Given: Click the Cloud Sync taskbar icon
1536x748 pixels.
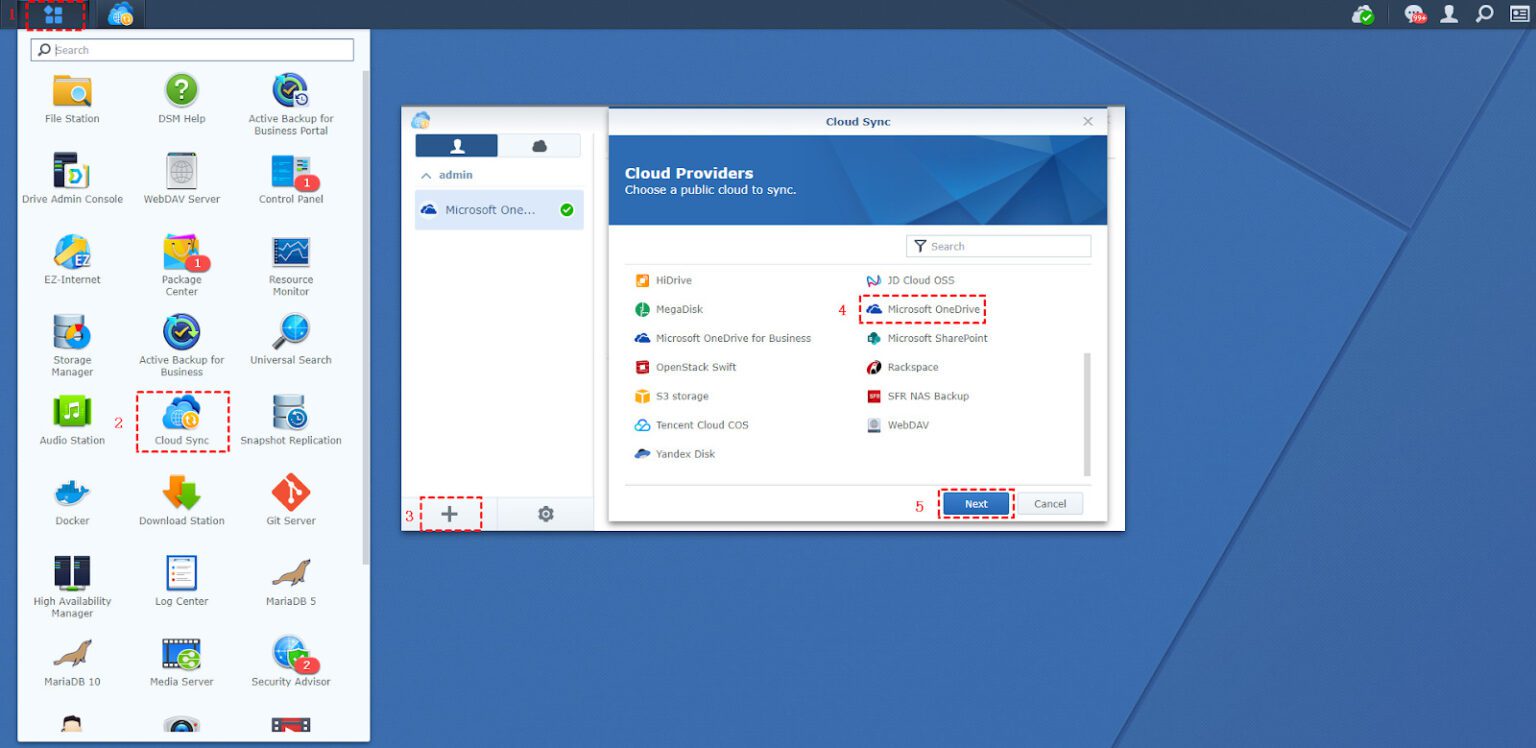Looking at the screenshot, I should point(121,14).
